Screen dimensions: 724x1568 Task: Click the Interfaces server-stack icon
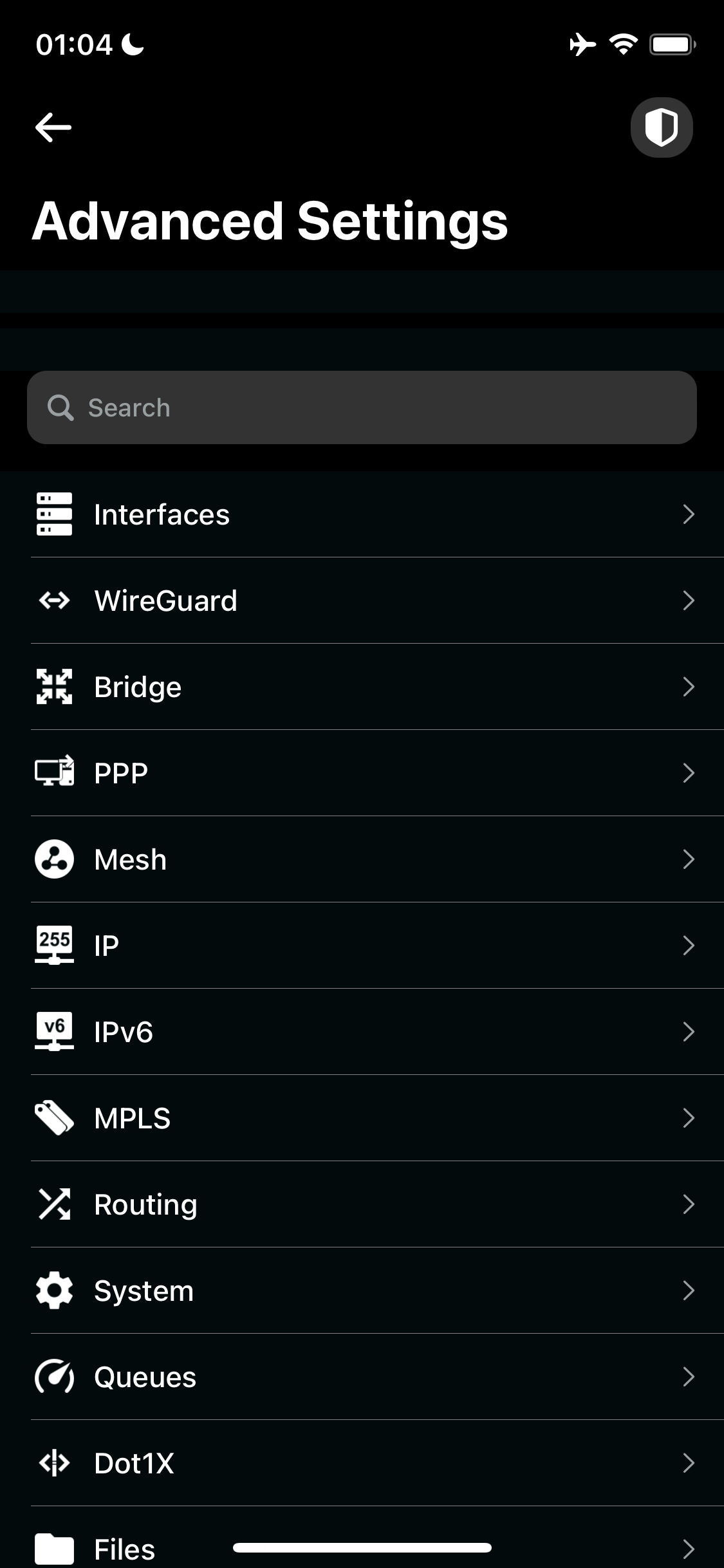pyautogui.click(x=54, y=514)
